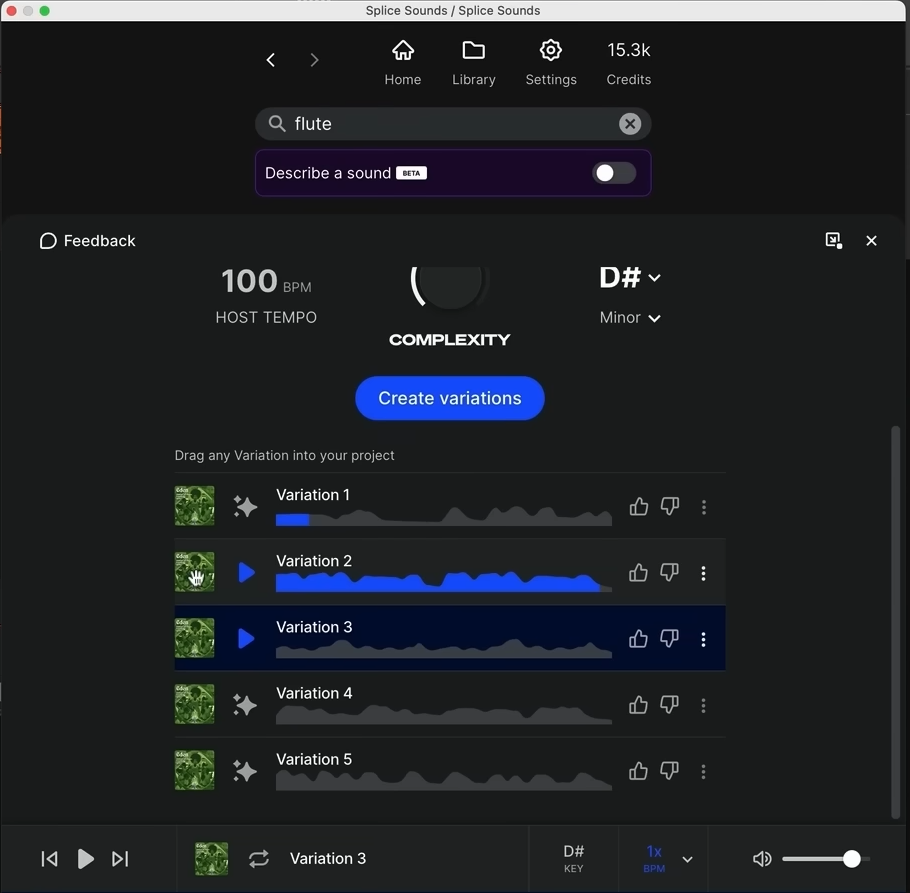Click Variation 2 cover thumbnail
This screenshot has height=893, width=910.
point(194,572)
